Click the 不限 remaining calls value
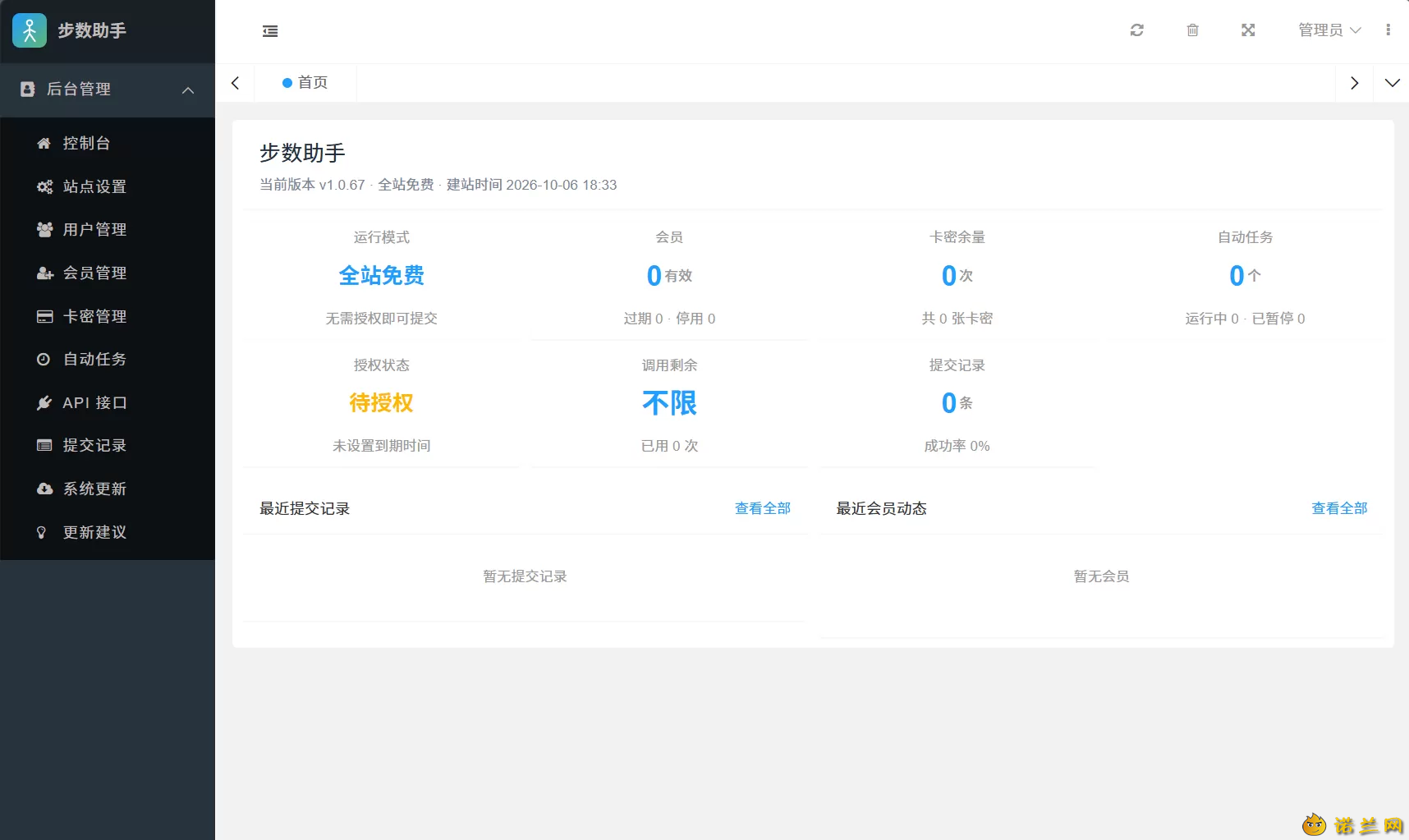The height and width of the screenshot is (840, 1409). coord(669,402)
